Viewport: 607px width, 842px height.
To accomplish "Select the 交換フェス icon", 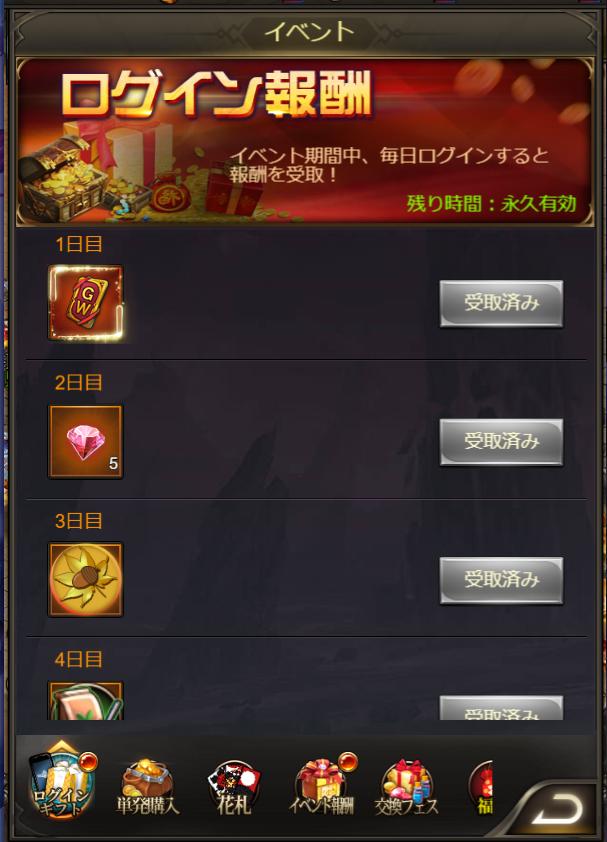I will (x=407, y=787).
